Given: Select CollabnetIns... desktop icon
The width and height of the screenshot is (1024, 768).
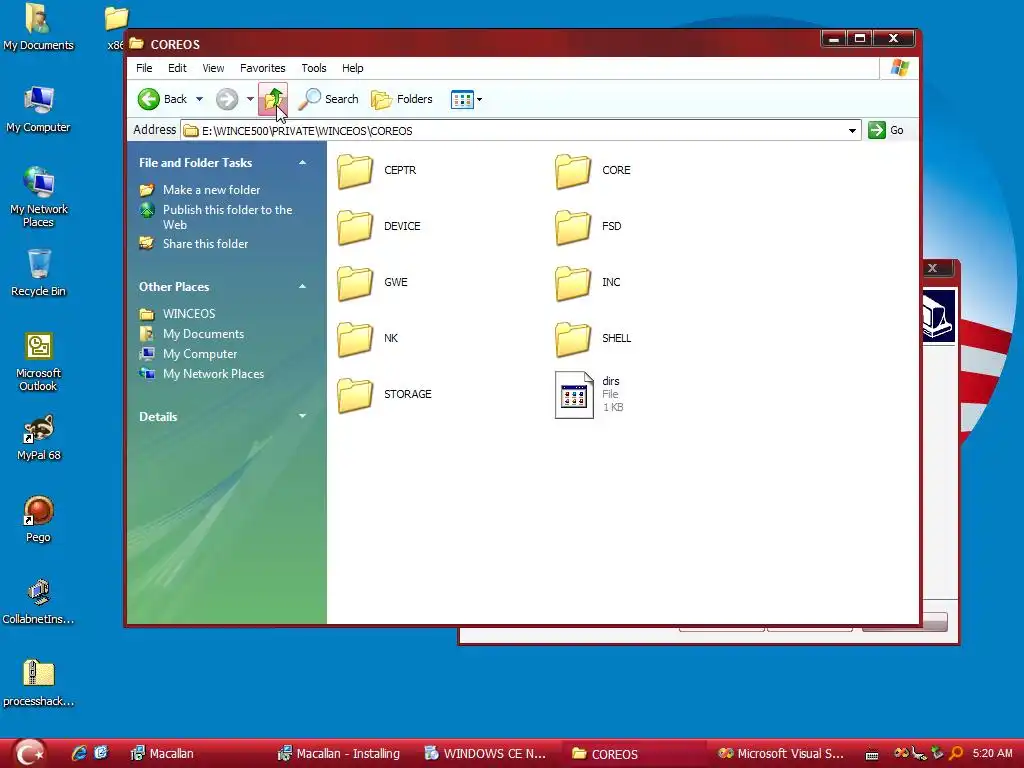Looking at the screenshot, I should pyautogui.click(x=39, y=601).
